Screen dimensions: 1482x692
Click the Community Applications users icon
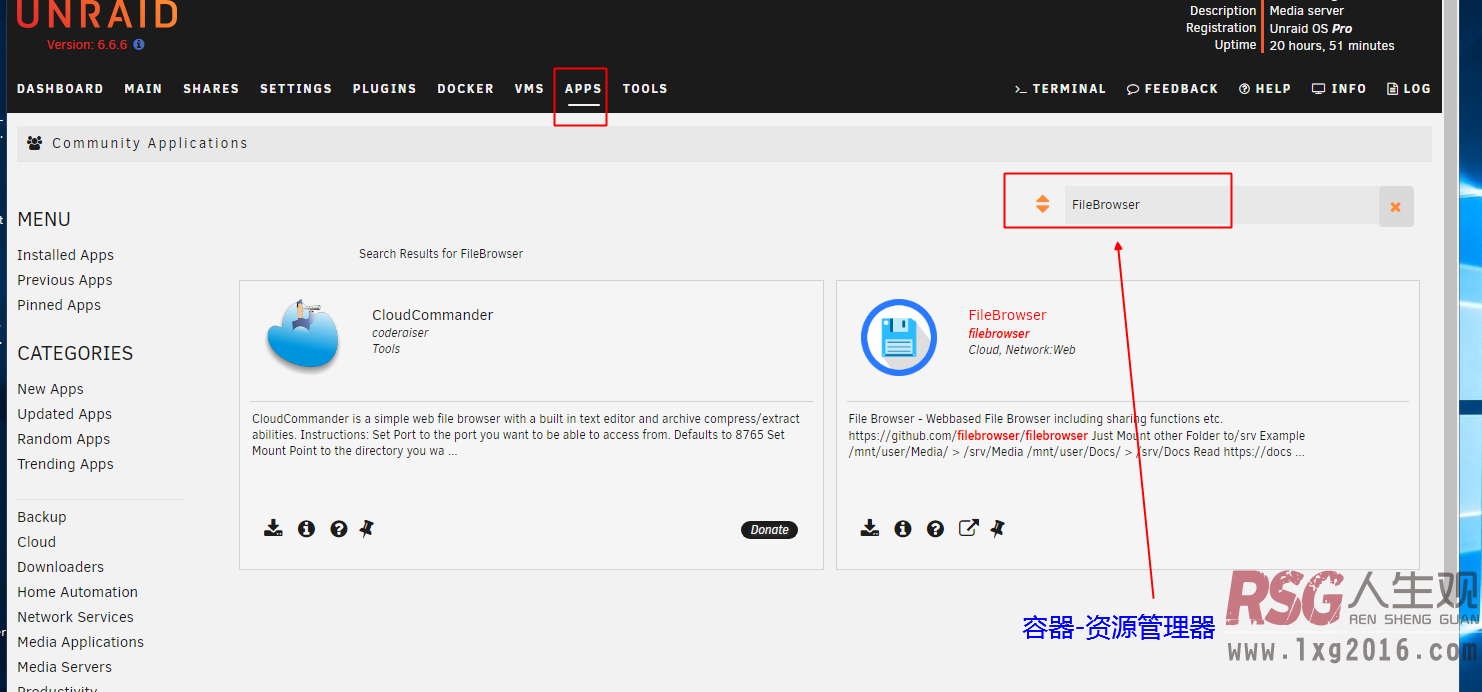pos(35,143)
